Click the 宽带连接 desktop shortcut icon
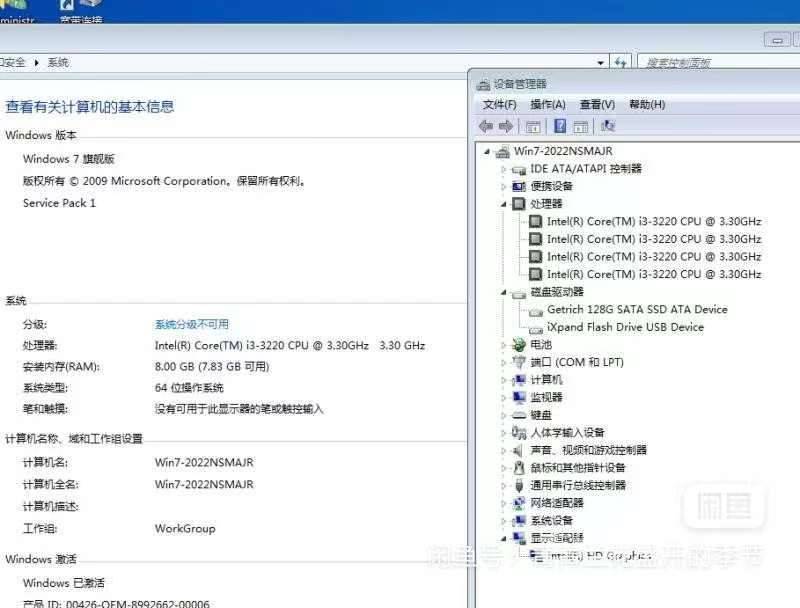Screen dimensions: 800x608 coord(81,10)
